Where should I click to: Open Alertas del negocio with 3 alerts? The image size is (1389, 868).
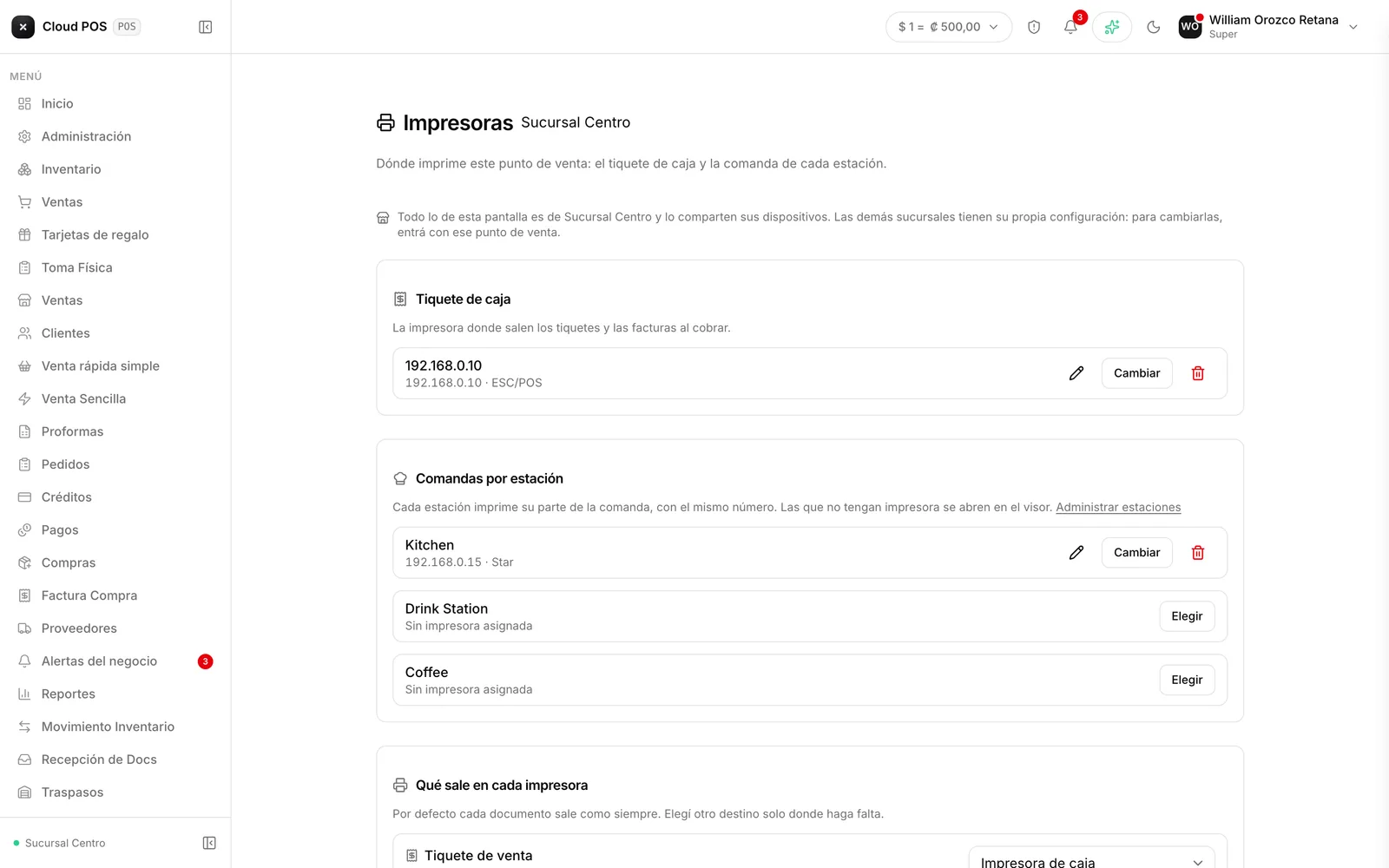click(x=115, y=661)
